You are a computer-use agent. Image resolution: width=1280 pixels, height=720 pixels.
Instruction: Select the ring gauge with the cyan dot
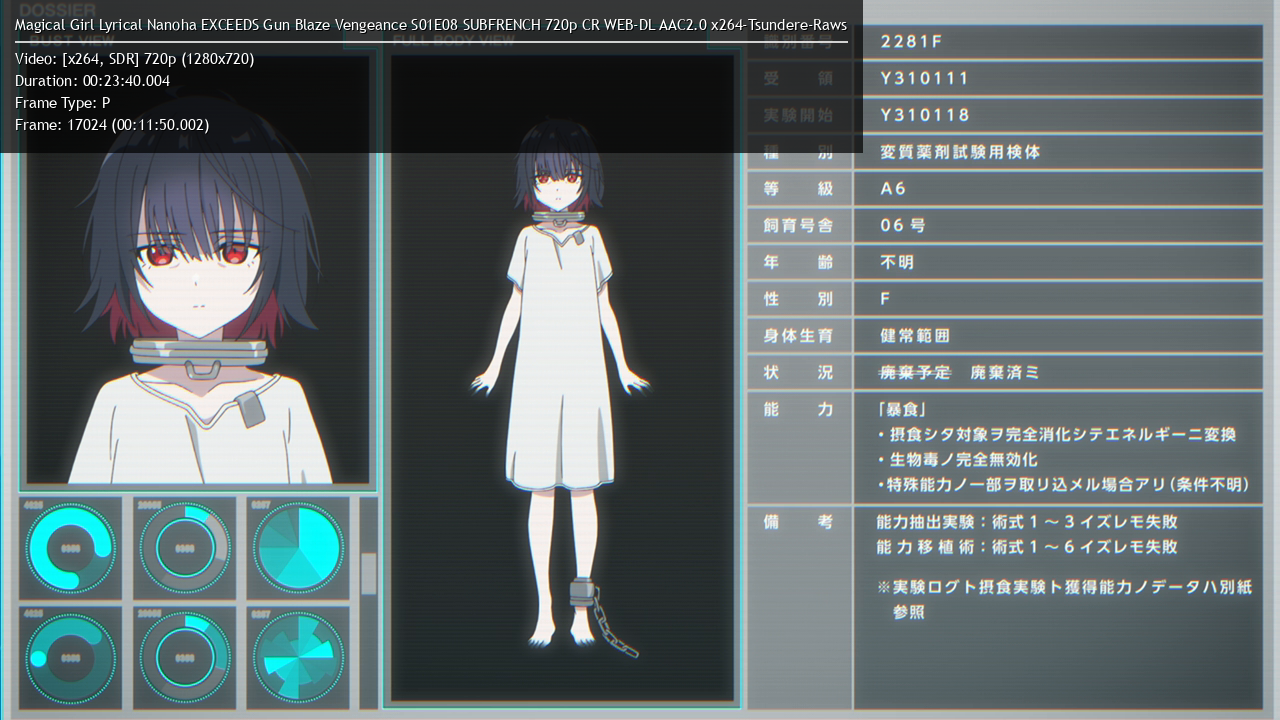click(x=70, y=658)
